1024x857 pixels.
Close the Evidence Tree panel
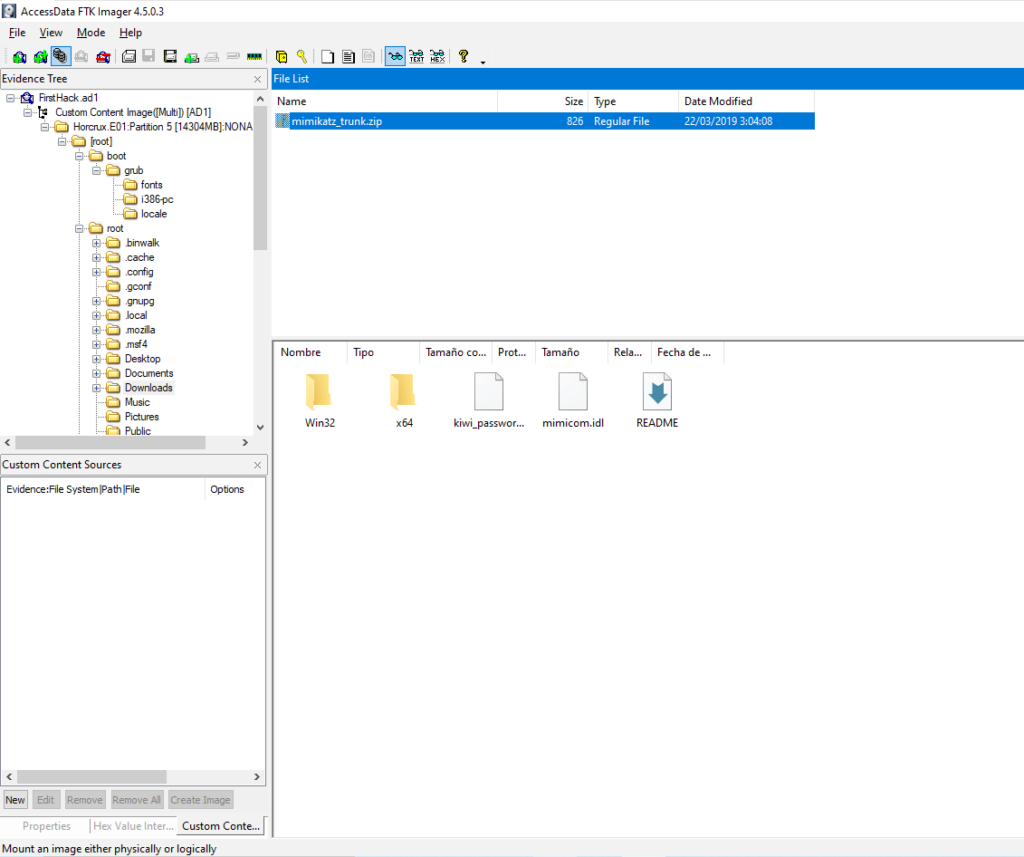(x=257, y=78)
